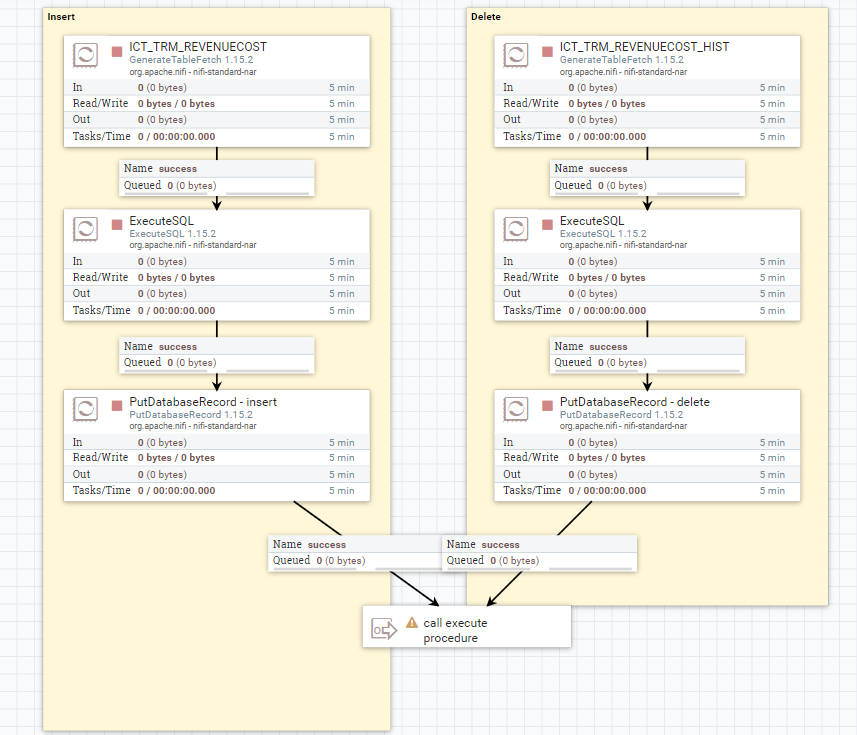Click the call execute procedure output port icon

(384, 629)
